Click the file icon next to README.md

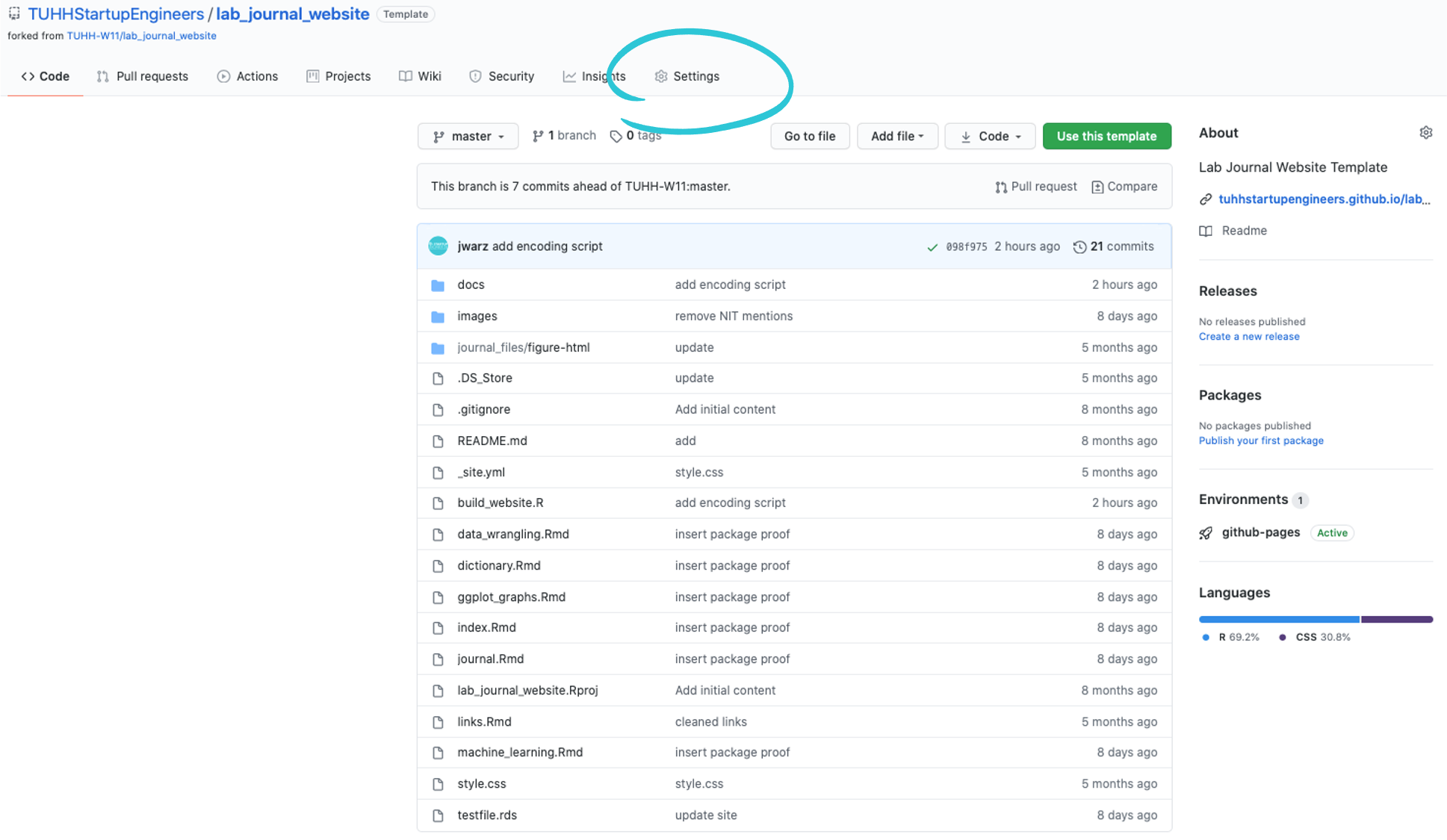[x=439, y=441]
